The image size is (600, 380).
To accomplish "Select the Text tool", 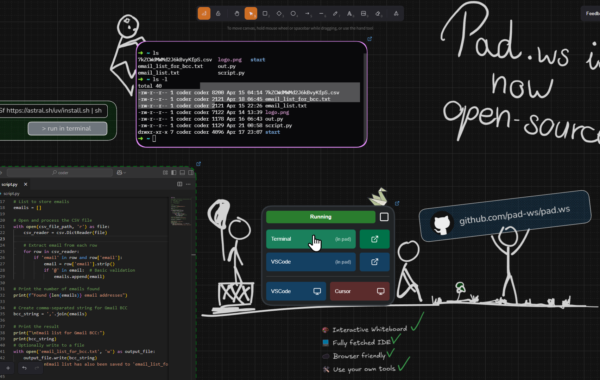I will coord(349,14).
